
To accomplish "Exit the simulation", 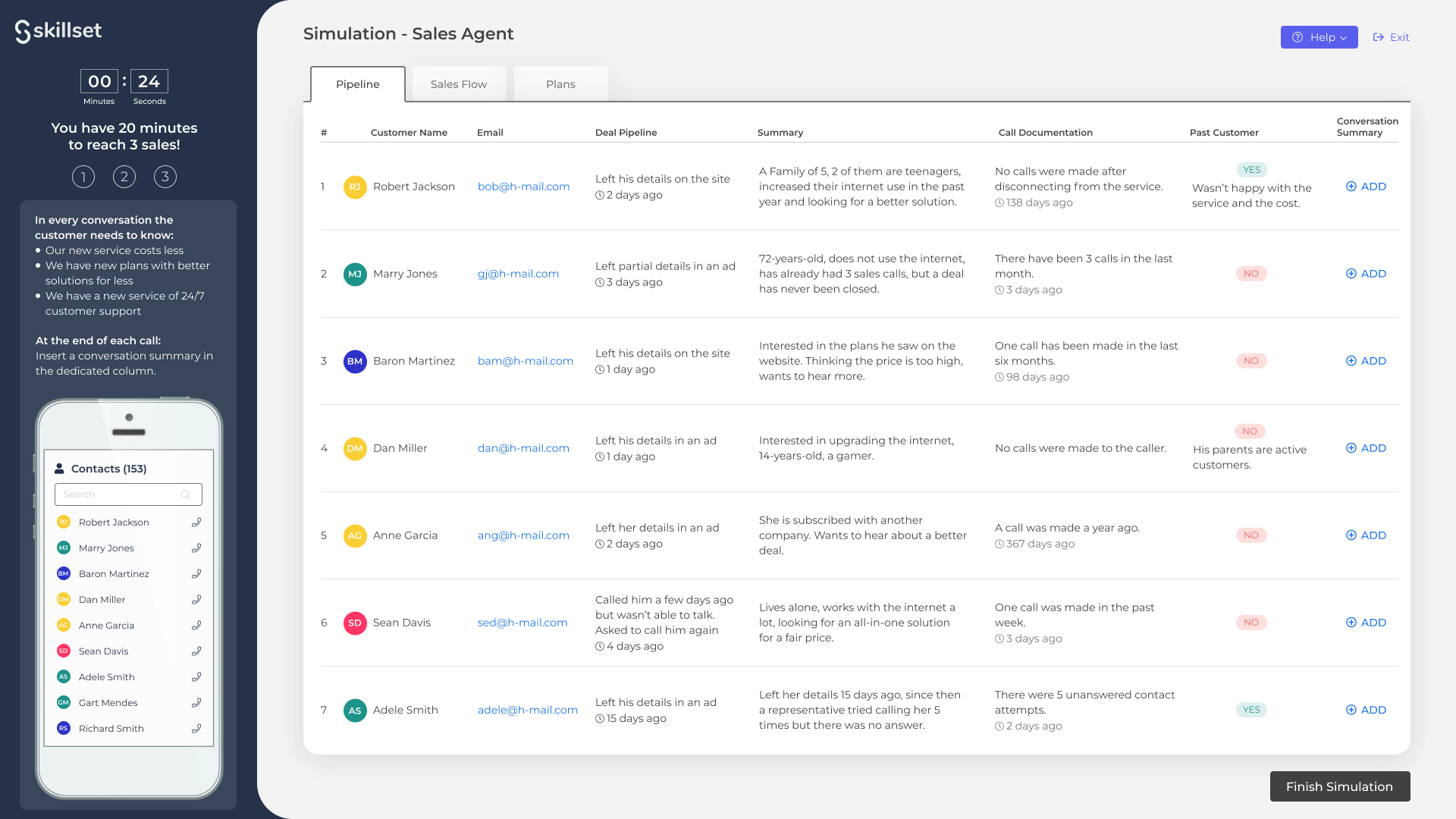I will click(x=1392, y=37).
